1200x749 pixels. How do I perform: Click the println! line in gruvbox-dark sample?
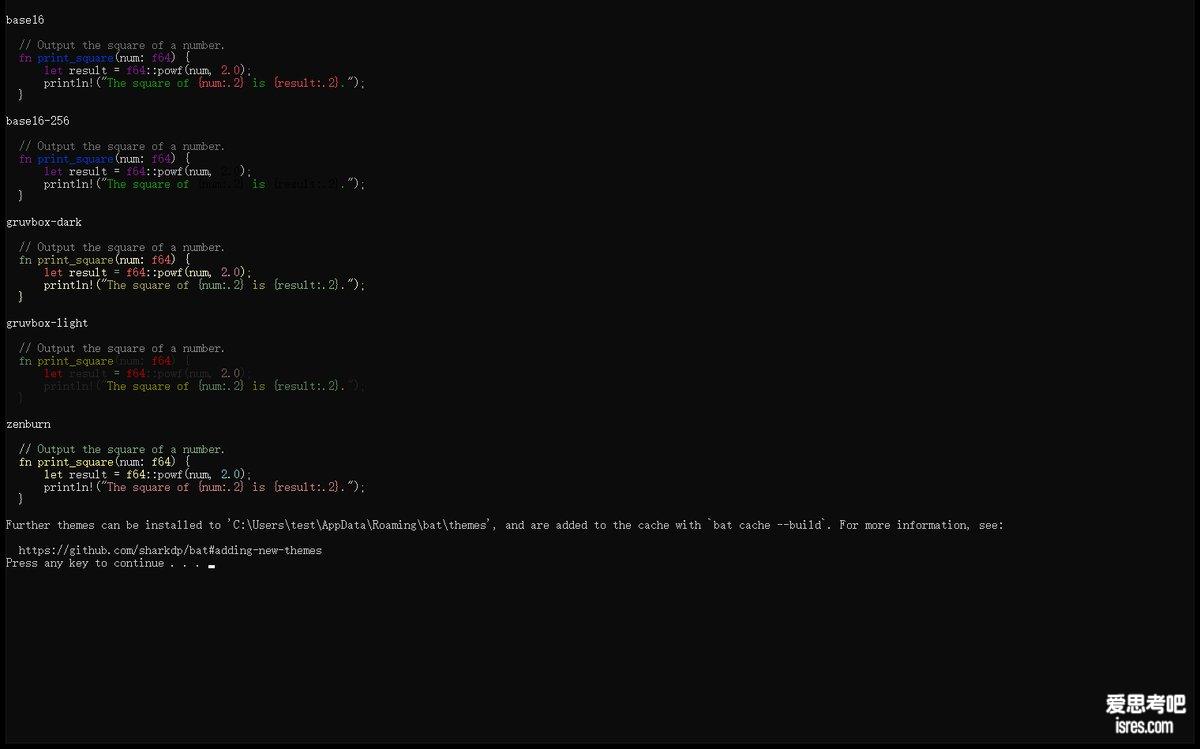pyautogui.click(x=204, y=285)
